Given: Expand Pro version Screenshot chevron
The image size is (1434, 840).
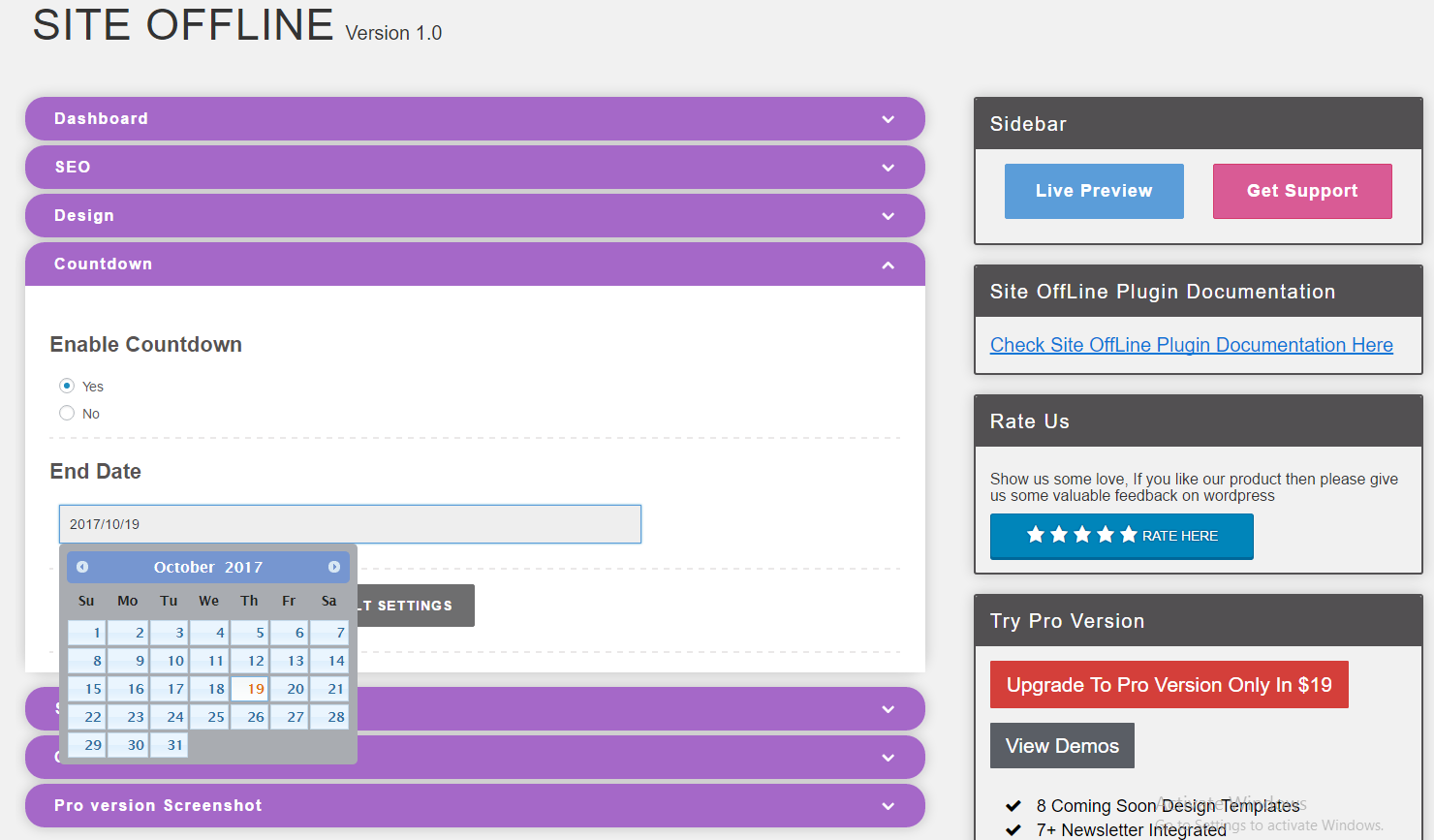Looking at the screenshot, I should coord(888,806).
